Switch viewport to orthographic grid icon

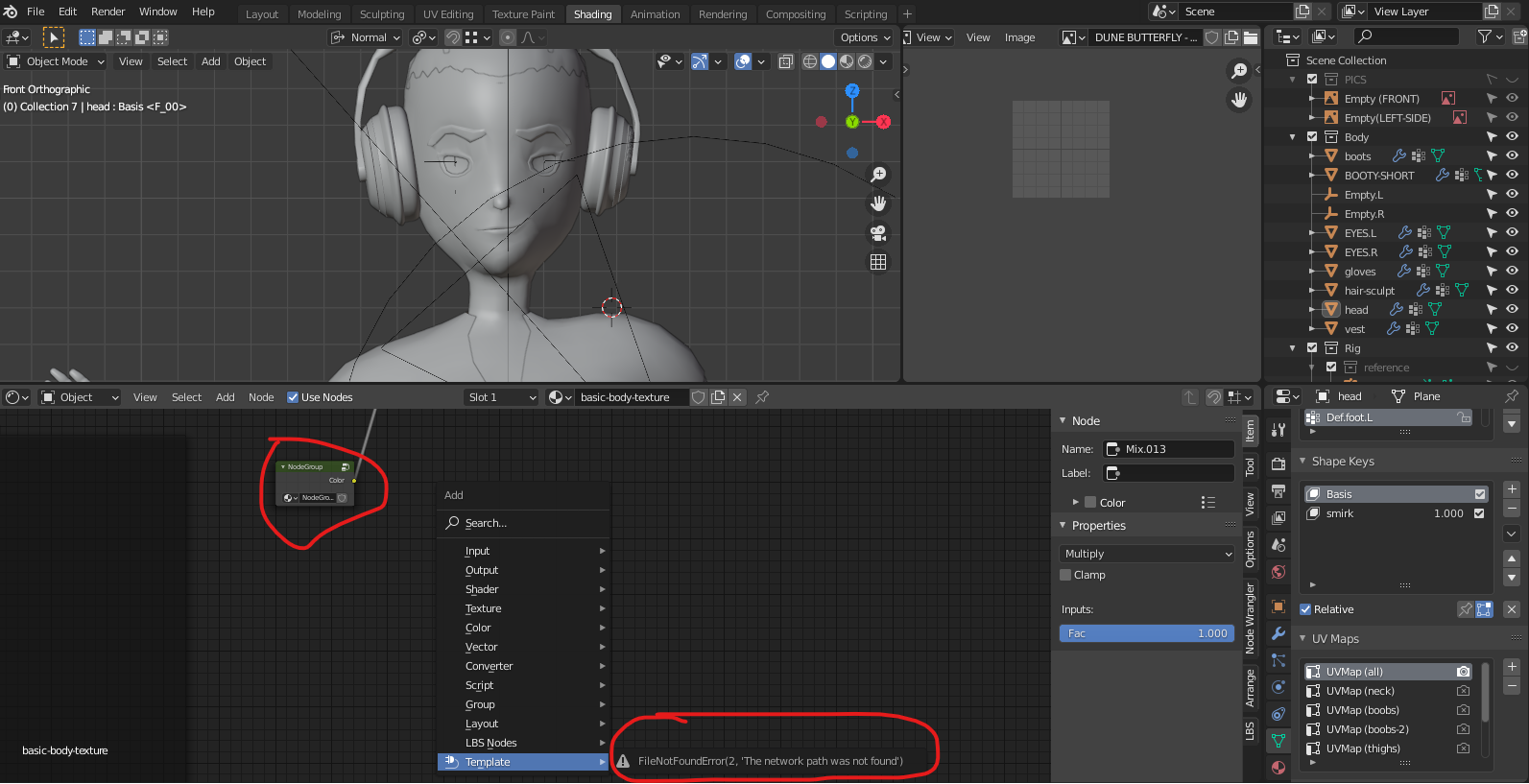878,262
